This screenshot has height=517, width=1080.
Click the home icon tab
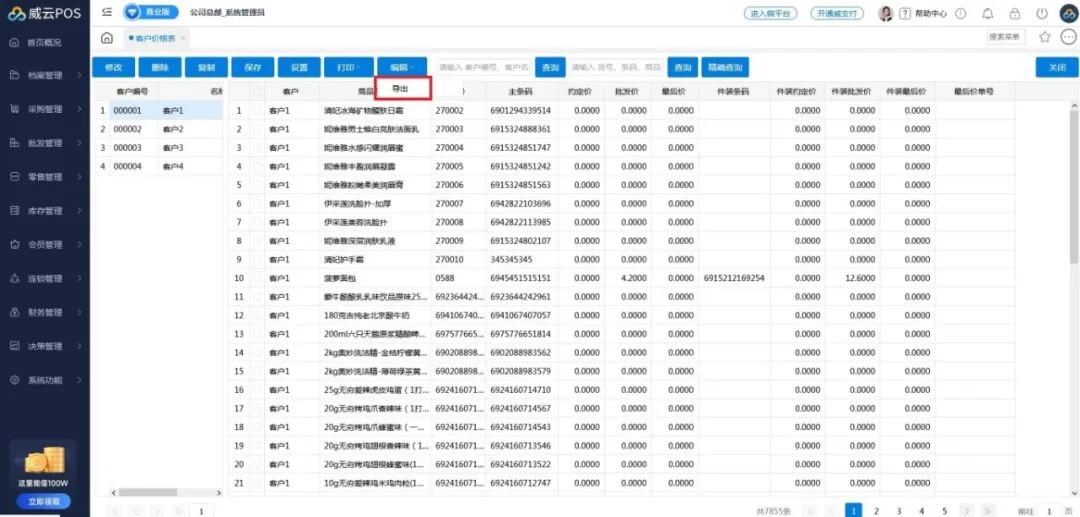coord(107,38)
